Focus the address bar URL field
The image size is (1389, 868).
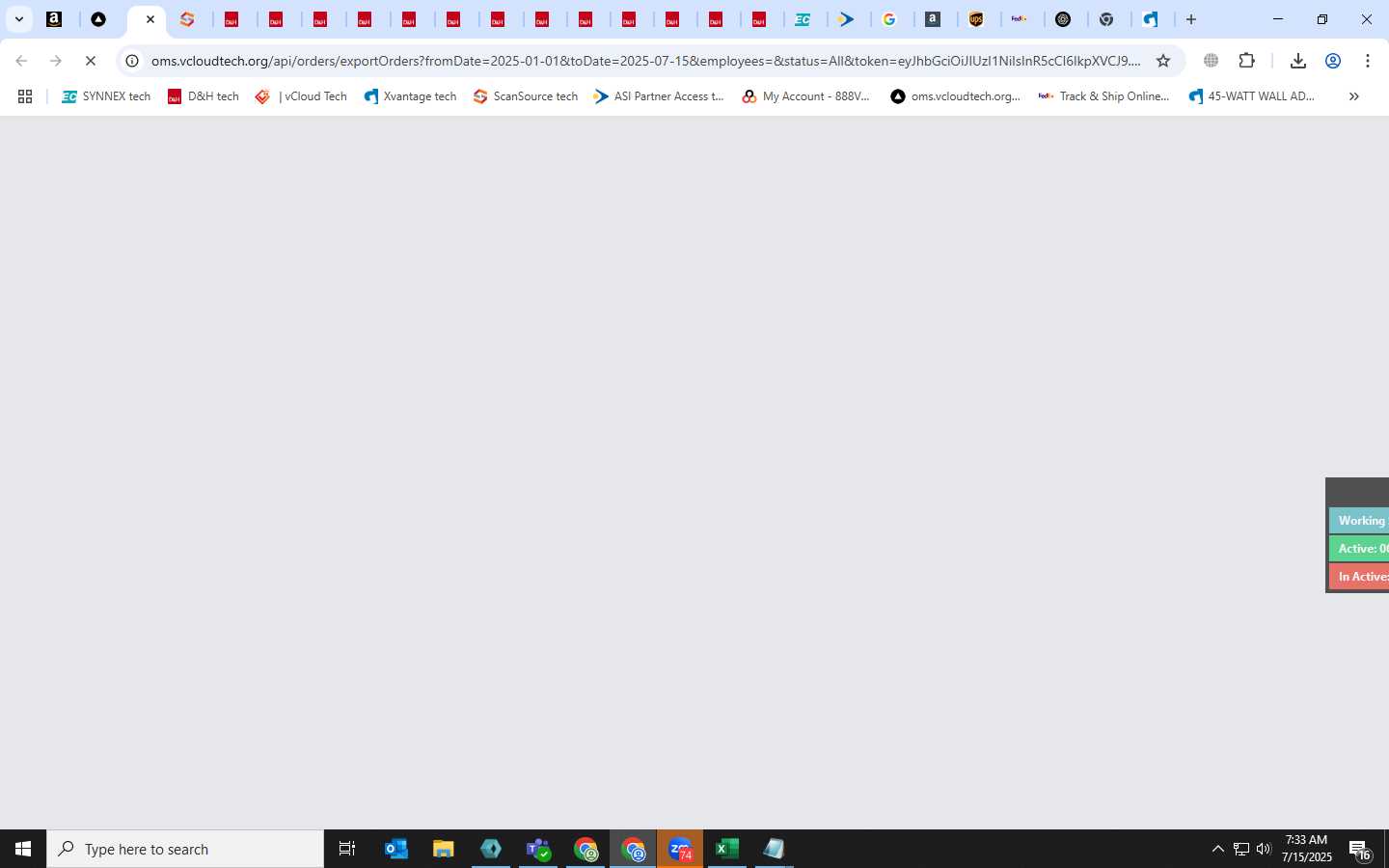pos(646,61)
